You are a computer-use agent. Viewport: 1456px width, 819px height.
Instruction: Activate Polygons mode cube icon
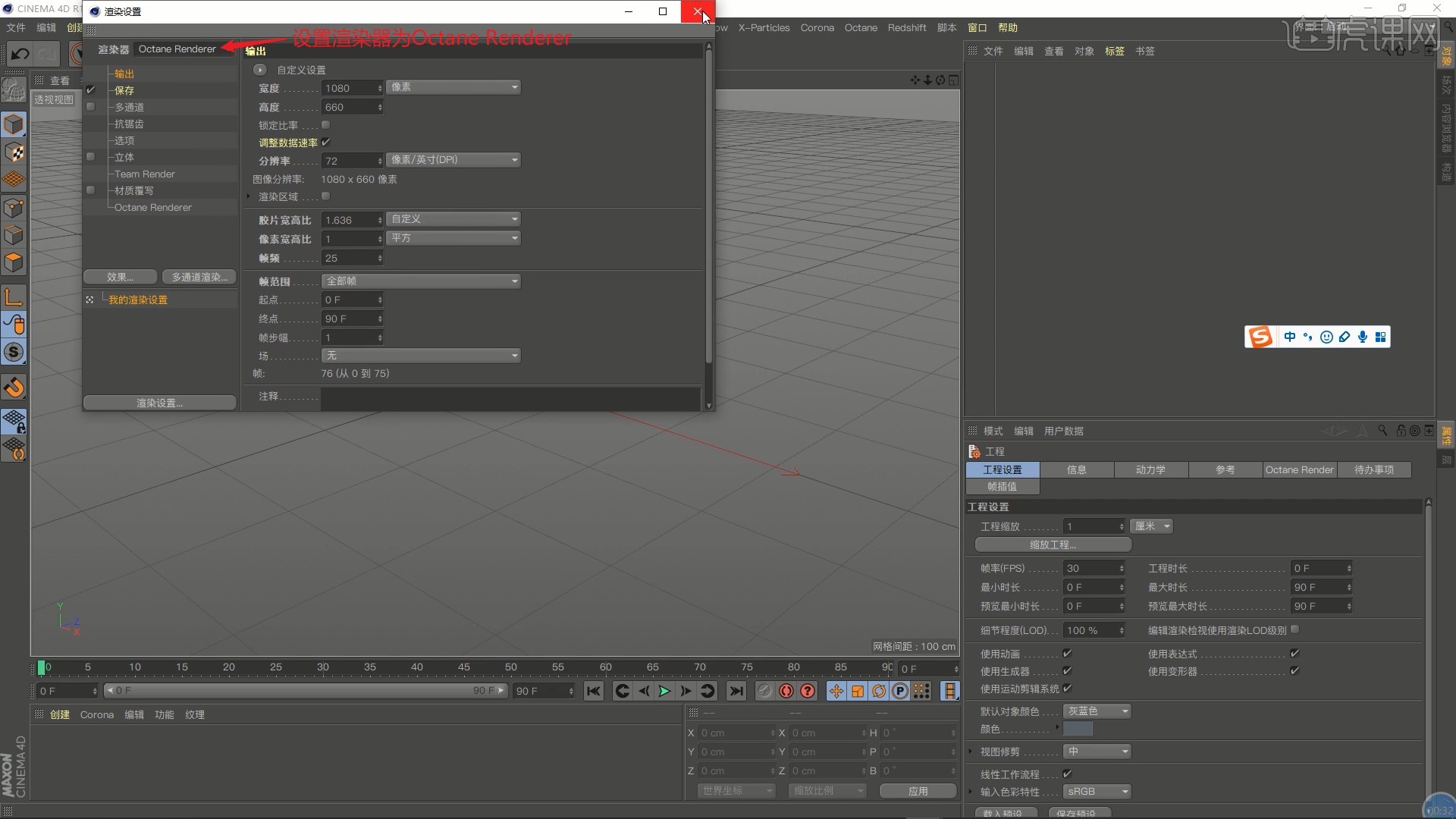(x=14, y=262)
